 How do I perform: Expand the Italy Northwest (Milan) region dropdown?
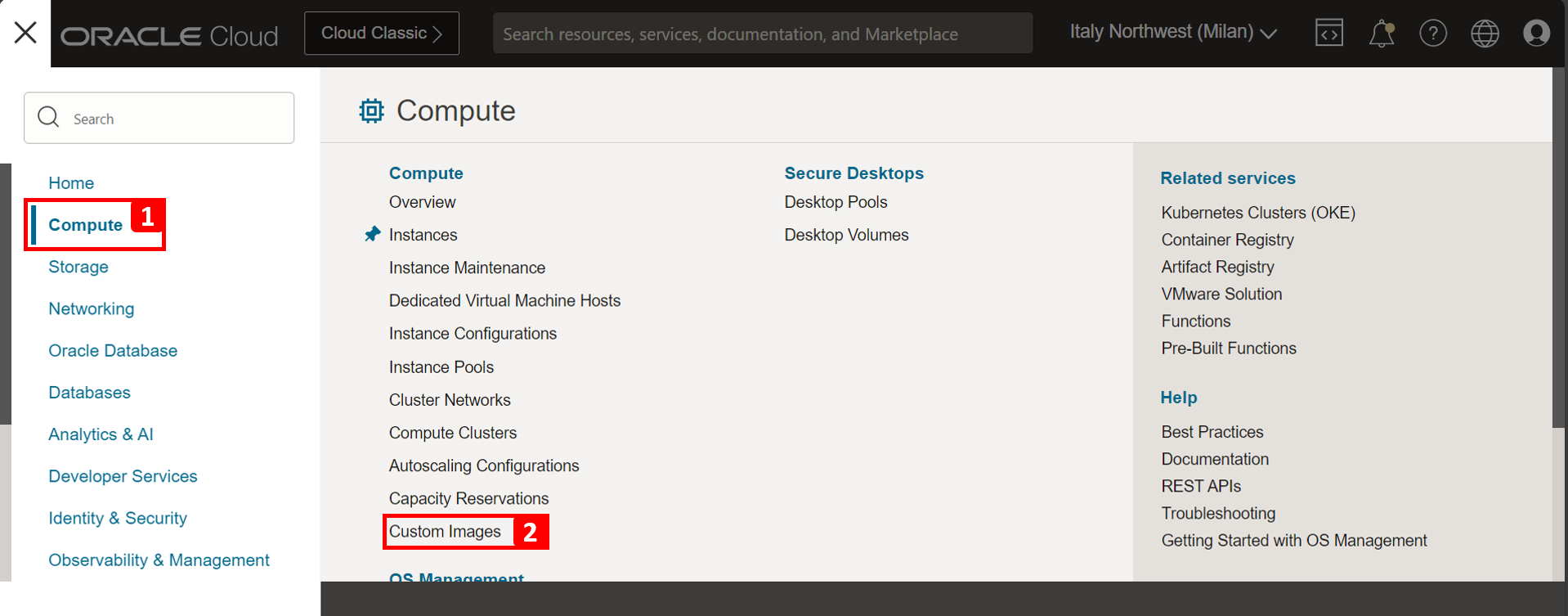[x=1173, y=32]
